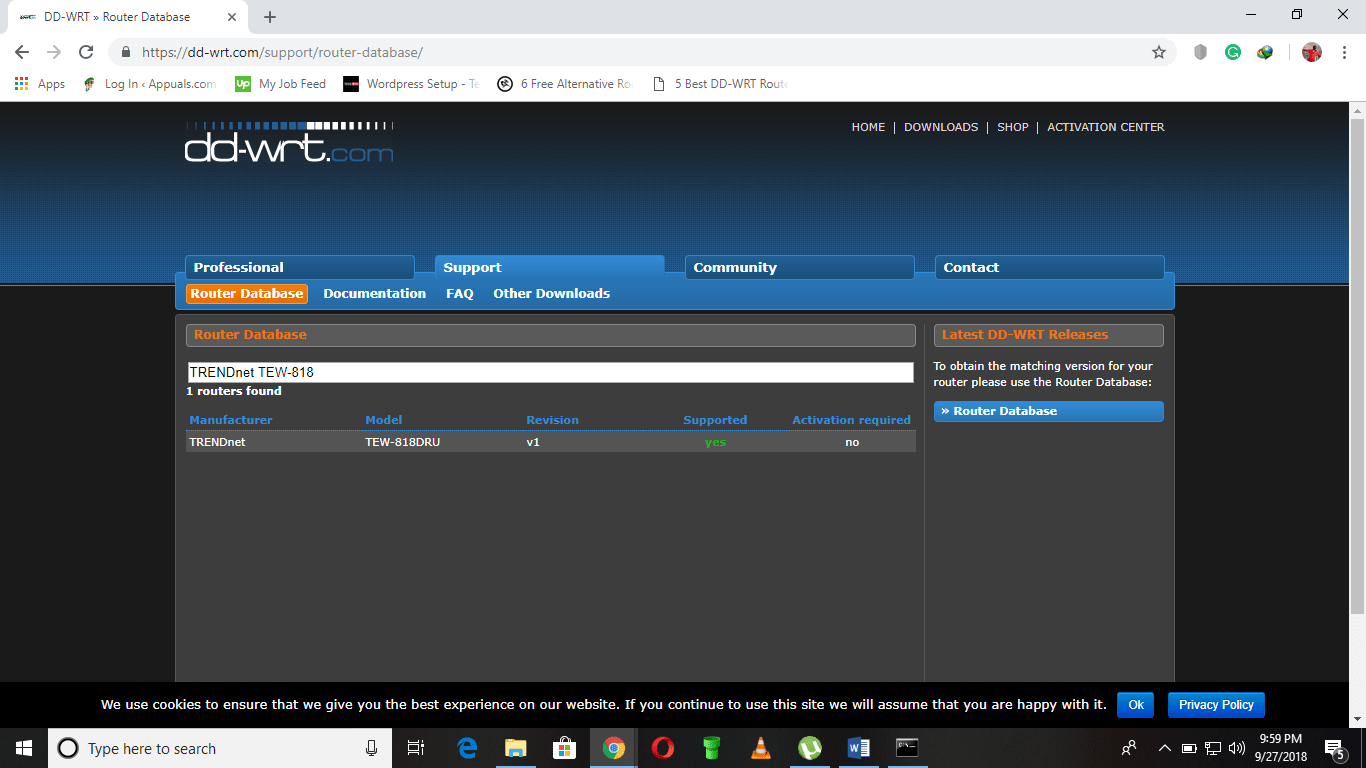
Task: Switch to the Support tab
Action: (x=550, y=267)
